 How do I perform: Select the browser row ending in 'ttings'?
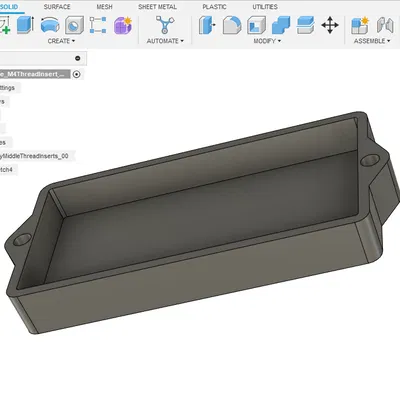coord(10,88)
